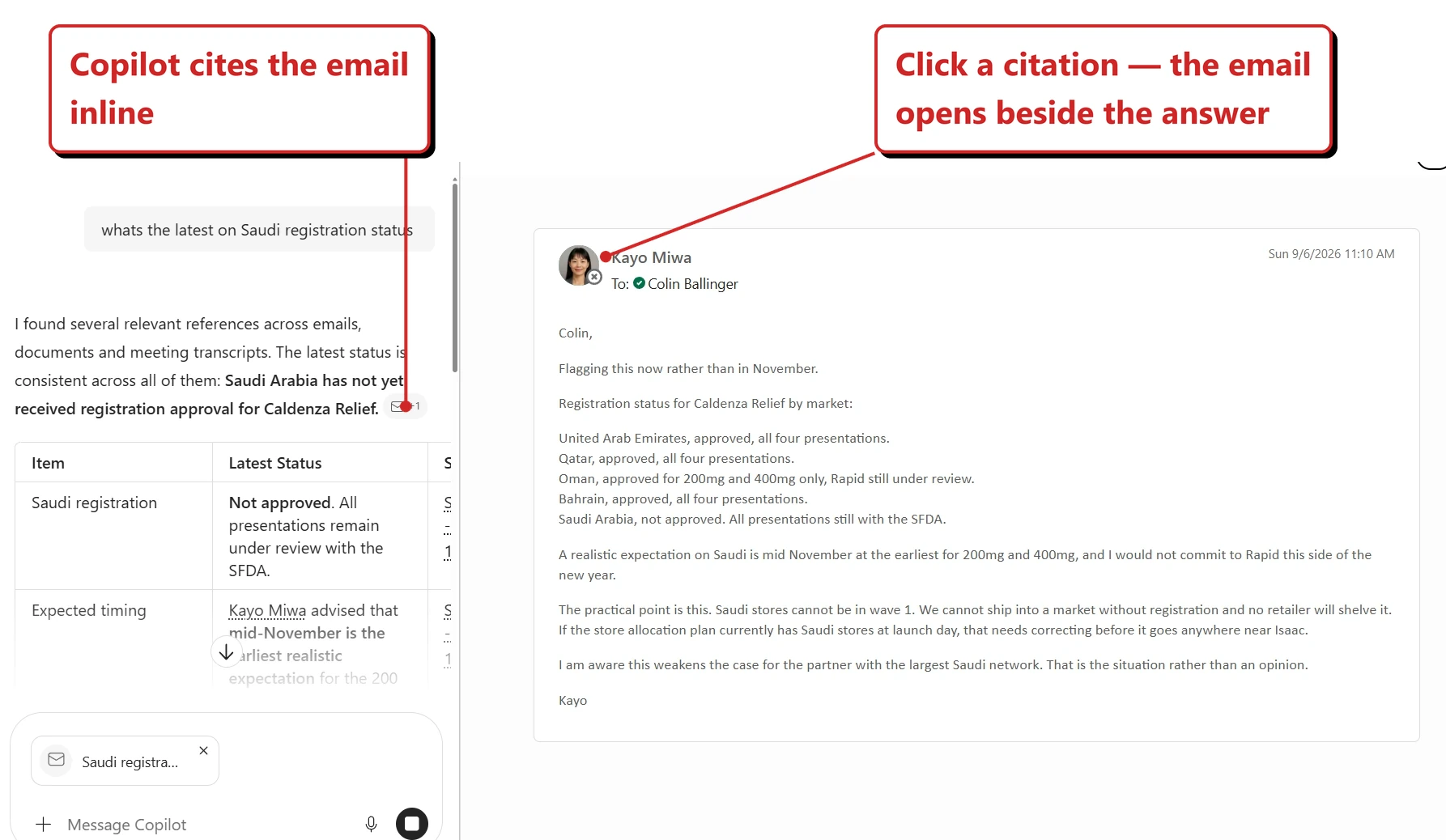Image resolution: width=1446 pixels, height=840 pixels.
Task: Click answer line I found several relevant references
Action: click(x=188, y=324)
